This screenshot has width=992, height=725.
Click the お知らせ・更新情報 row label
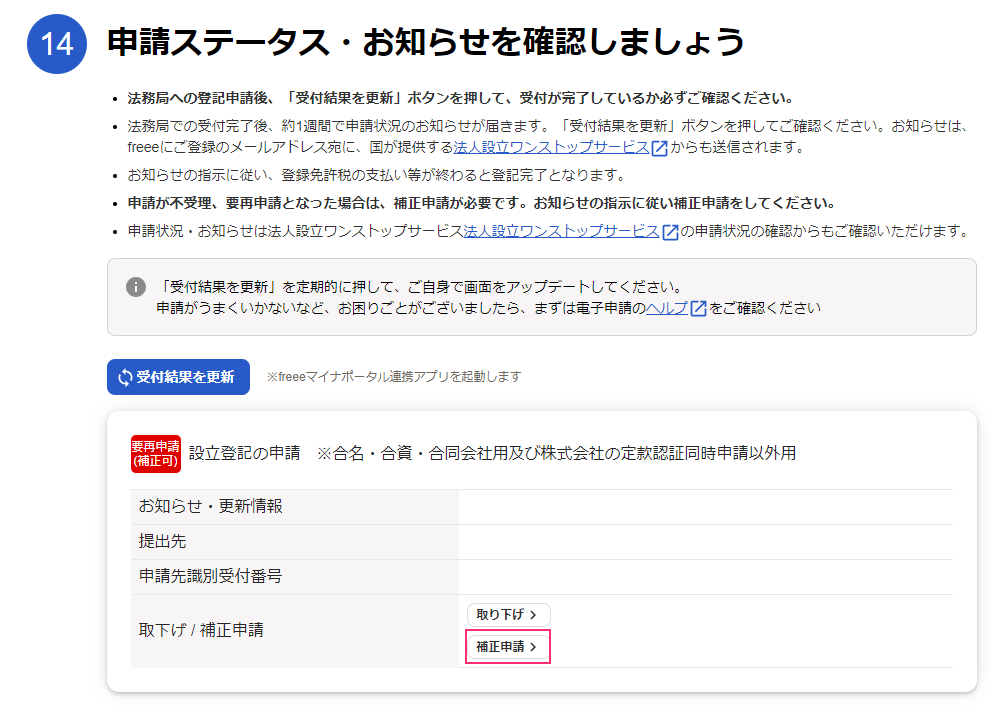[211, 506]
